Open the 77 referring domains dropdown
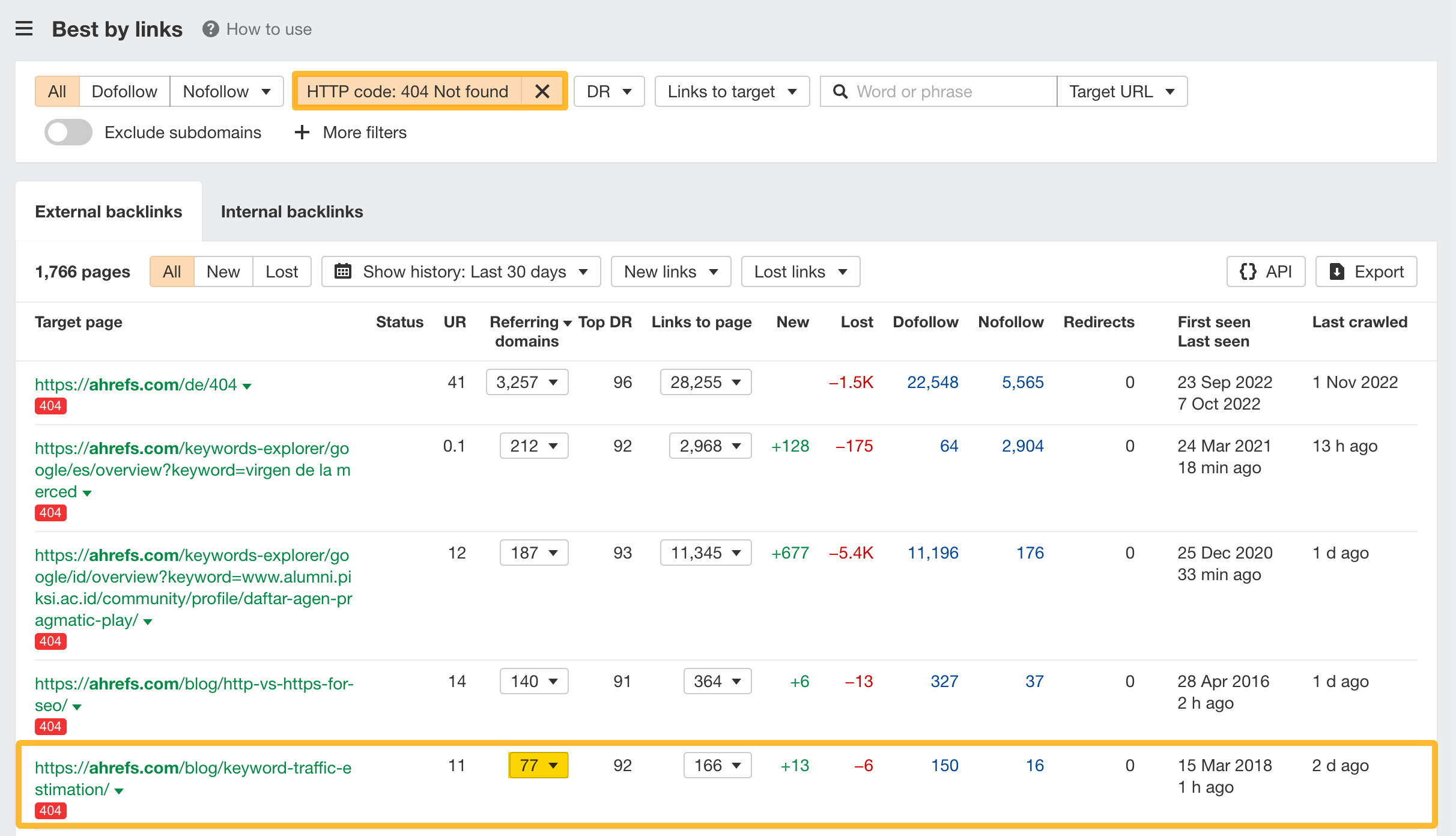The height and width of the screenshot is (836, 1456). [x=538, y=765]
